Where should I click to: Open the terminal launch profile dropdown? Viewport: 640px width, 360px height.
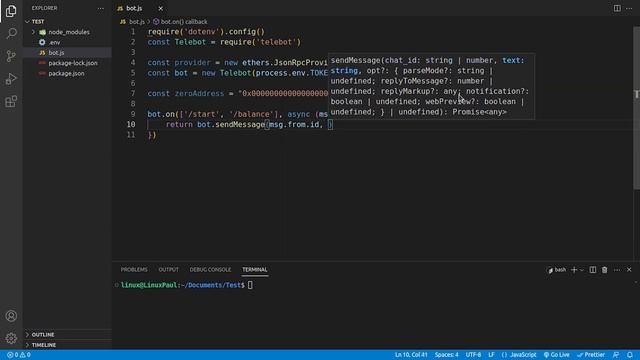coord(582,270)
